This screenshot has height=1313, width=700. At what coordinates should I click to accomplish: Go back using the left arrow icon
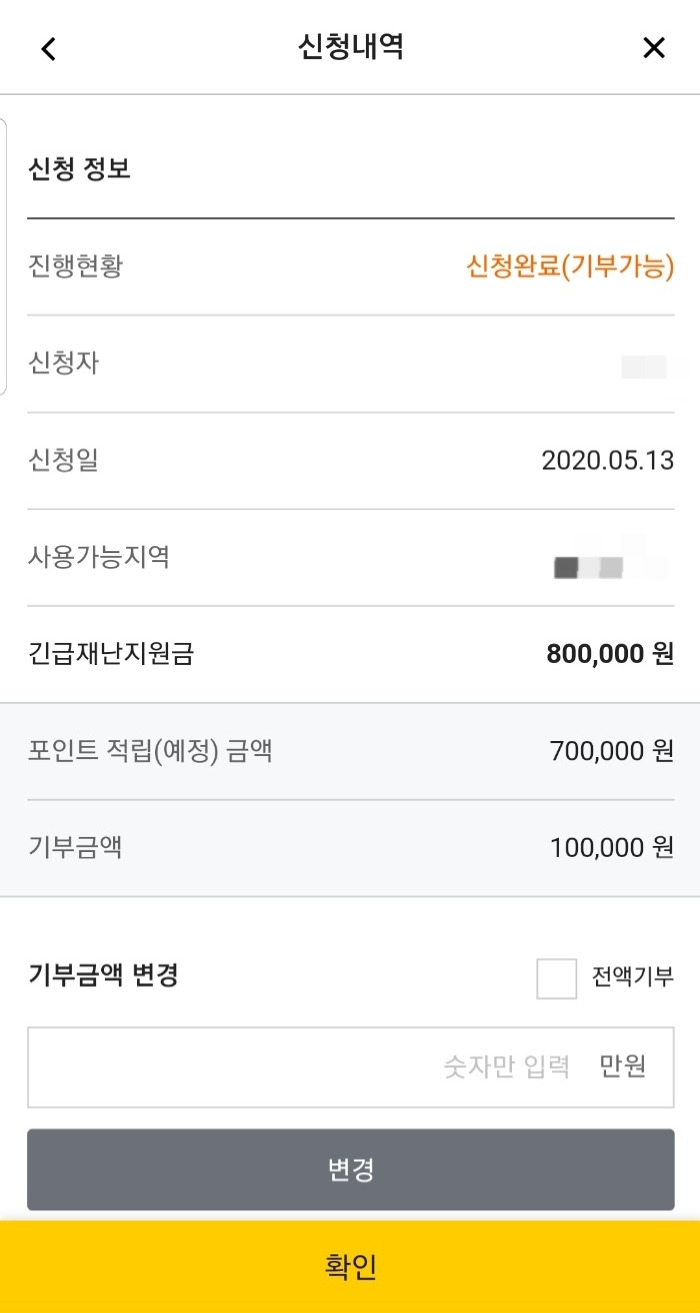pos(49,48)
